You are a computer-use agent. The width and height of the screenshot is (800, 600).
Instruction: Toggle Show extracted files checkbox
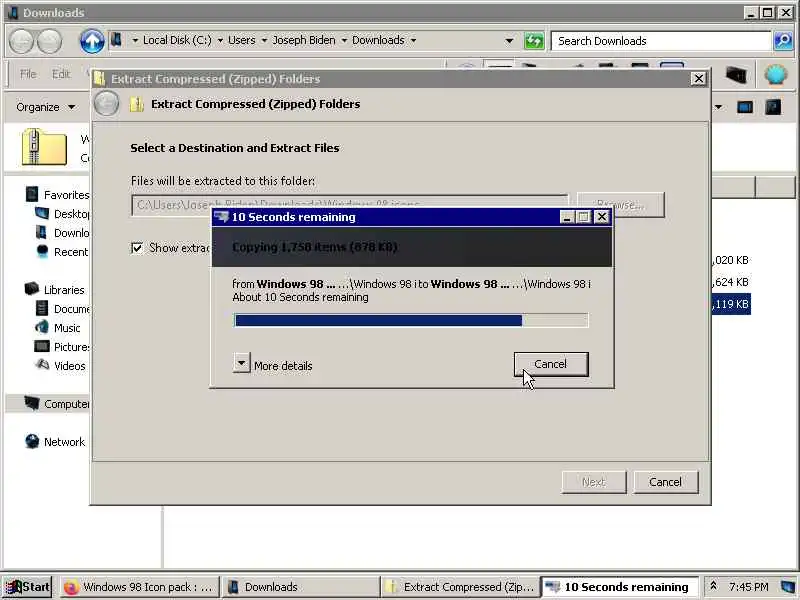137,248
